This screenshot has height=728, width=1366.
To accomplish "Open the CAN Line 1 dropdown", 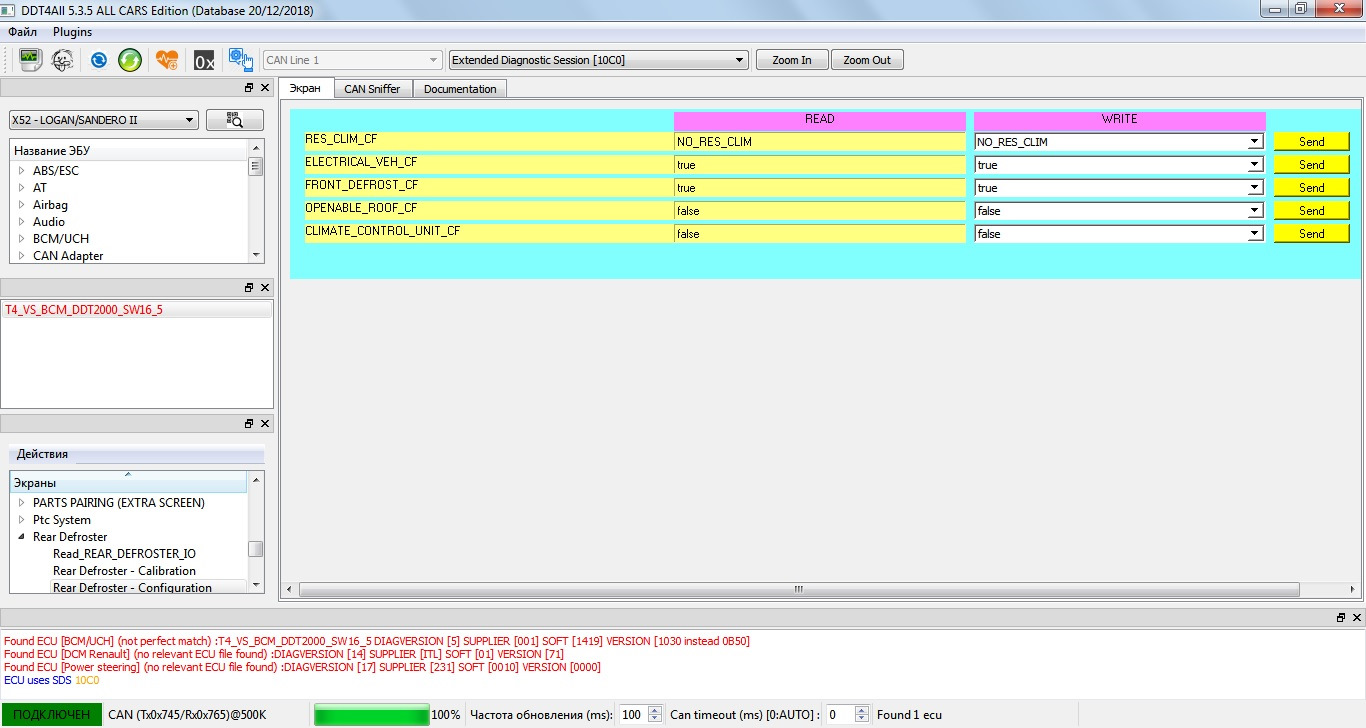I will (x=352, y=60).
